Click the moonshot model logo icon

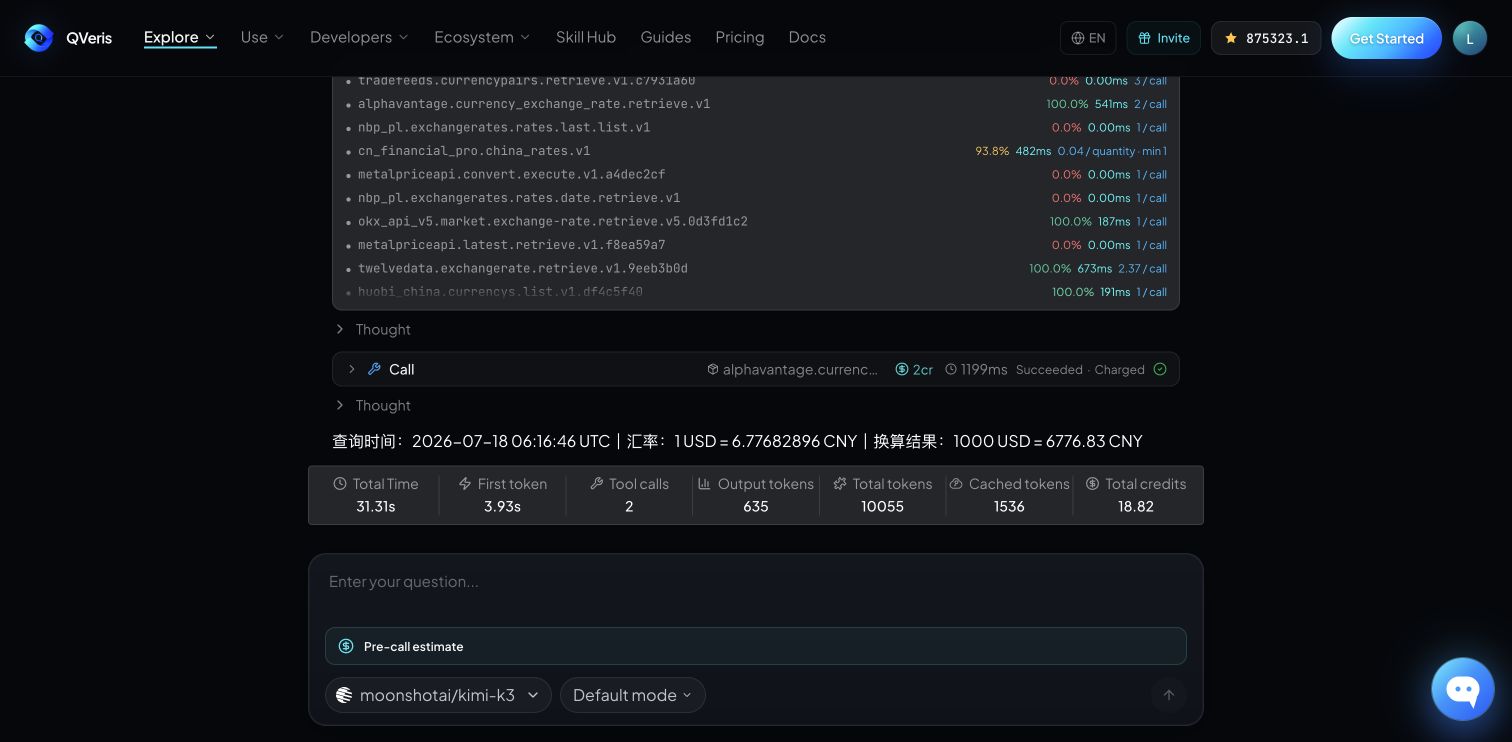click(x=344, y=695)
